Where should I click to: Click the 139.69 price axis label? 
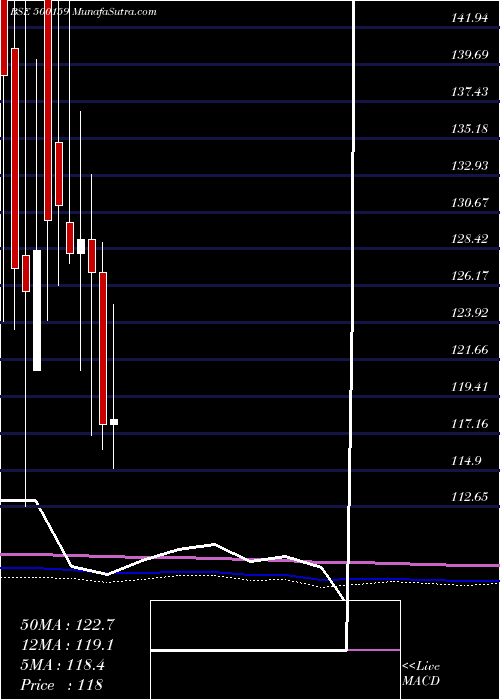point(470,55)
